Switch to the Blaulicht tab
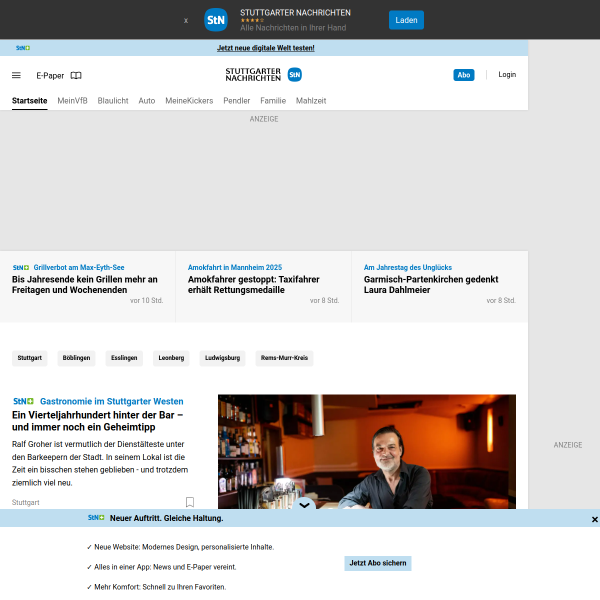This screenshot has height=600, width=600. [x=113, y=101]
